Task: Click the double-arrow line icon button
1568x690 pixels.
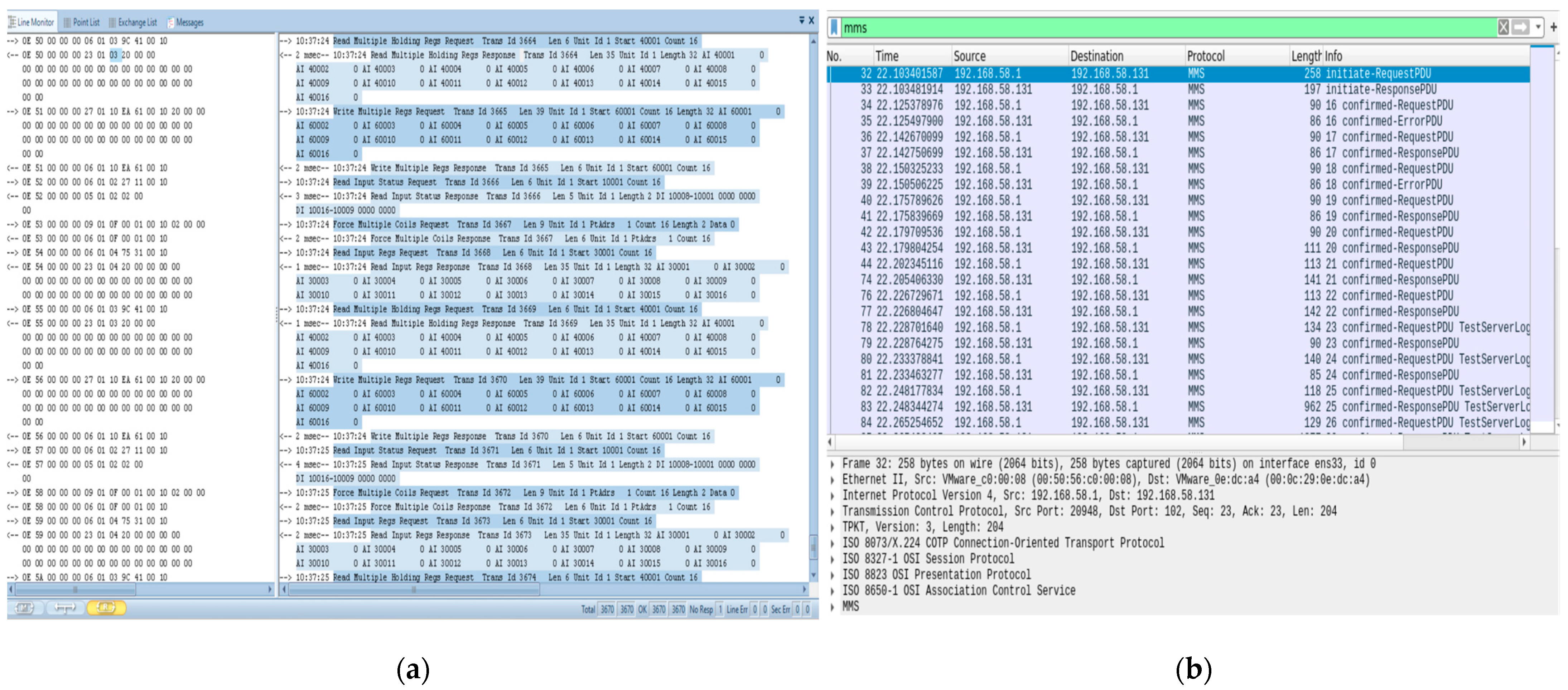Action: point(64,607)
